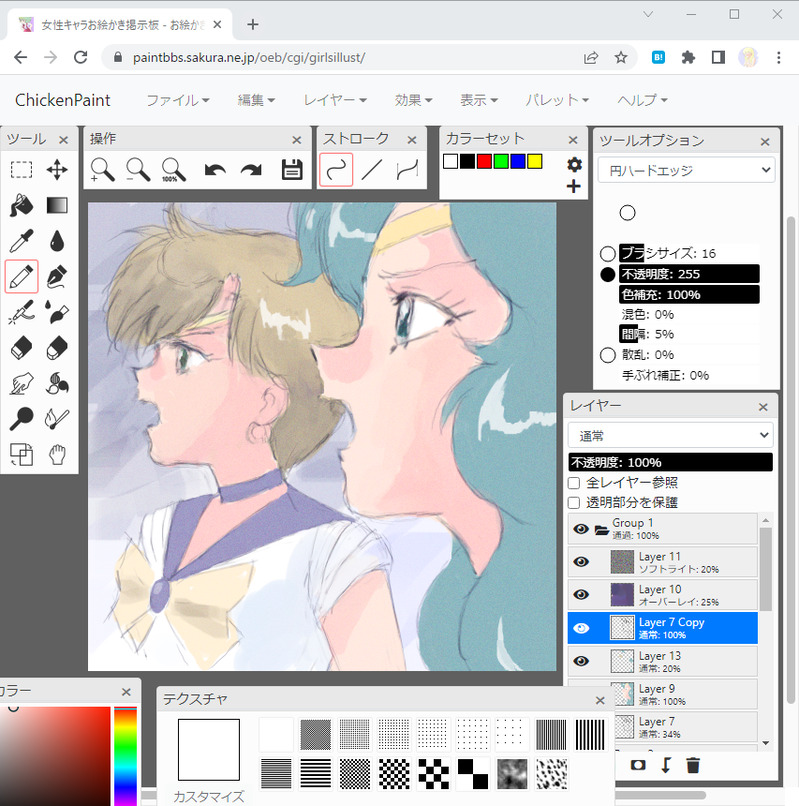
Task: Reload the browser page
Action: pyautogui.click(x=81, y=57)
